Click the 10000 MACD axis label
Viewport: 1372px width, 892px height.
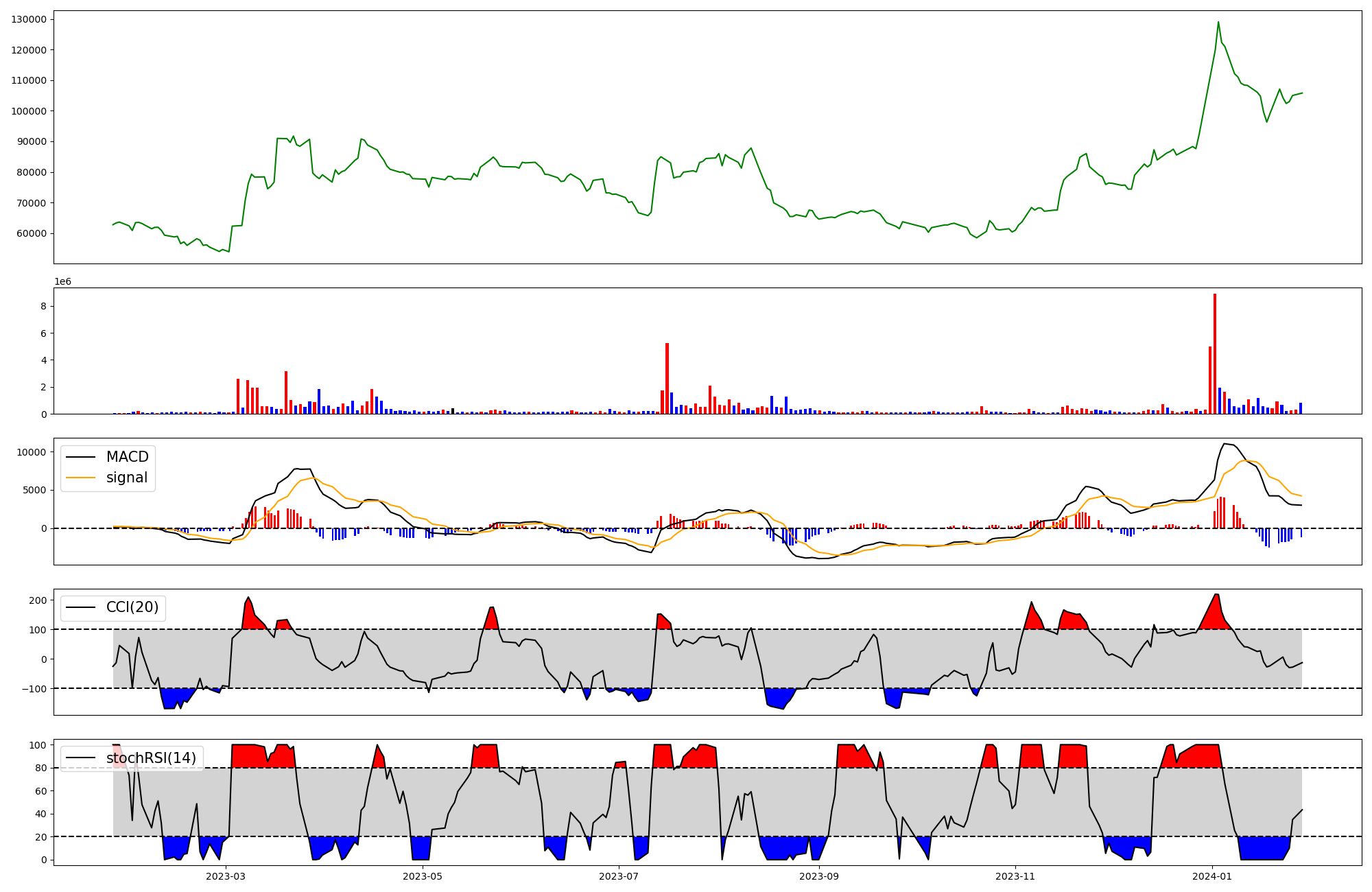tap(32, 452)
